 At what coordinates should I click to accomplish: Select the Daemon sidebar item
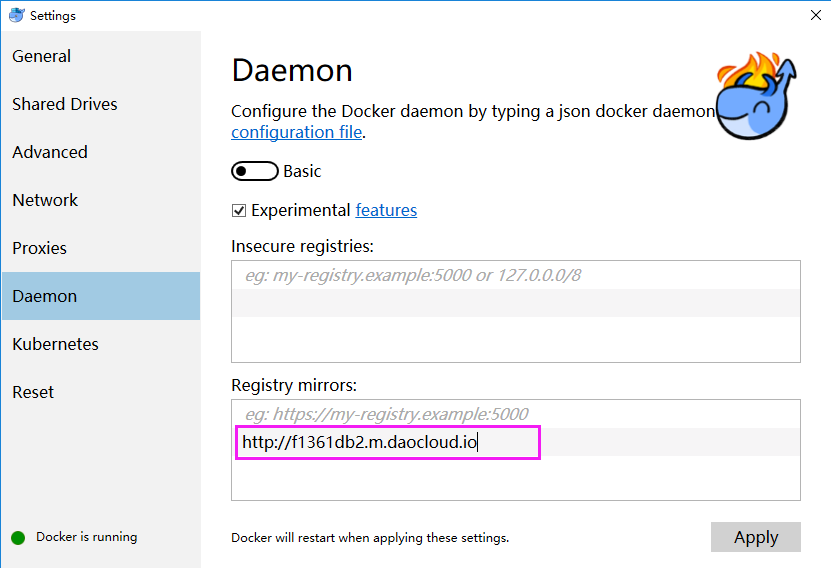[x=45, y=296]
